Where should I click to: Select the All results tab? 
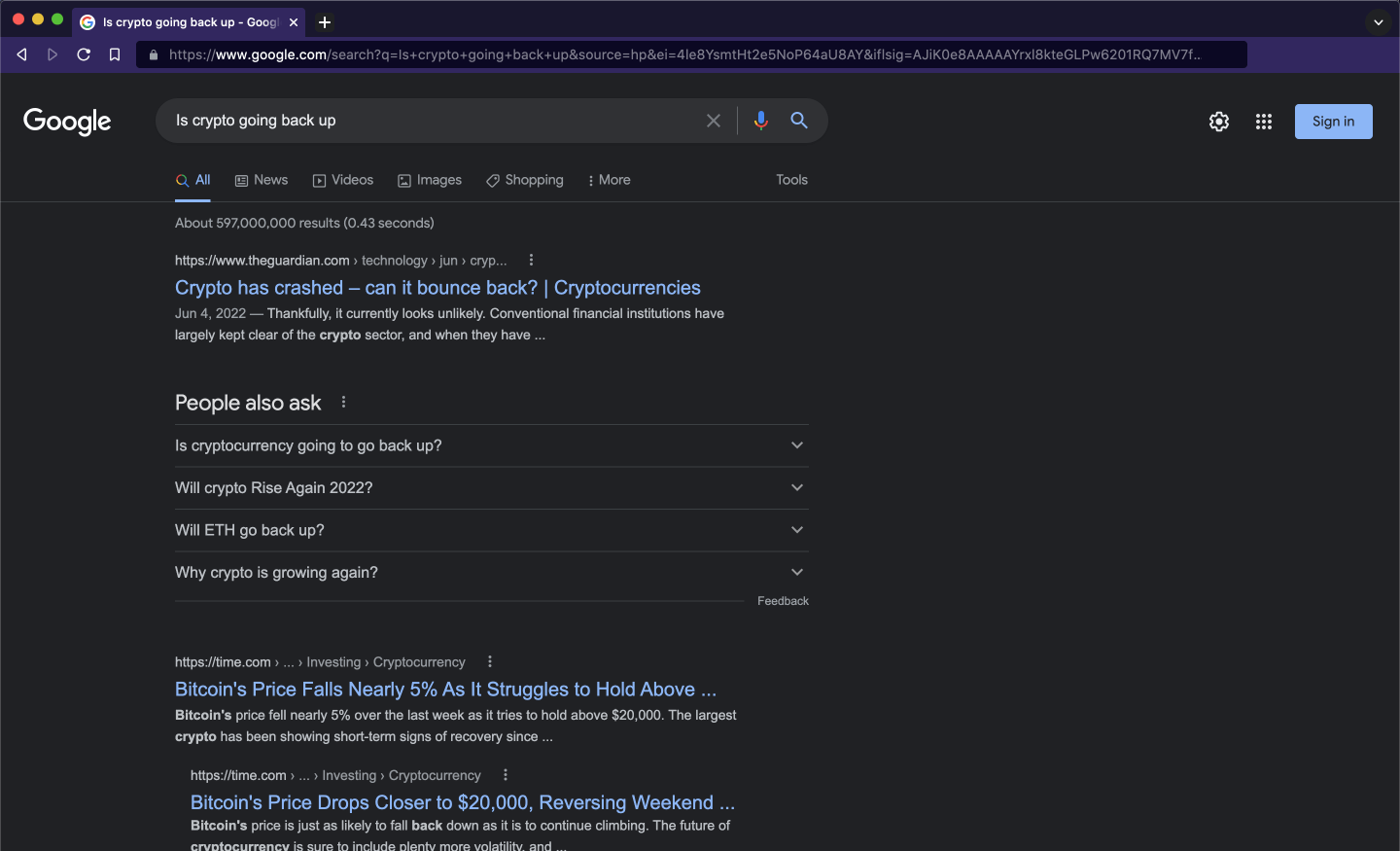click(192, 180)
